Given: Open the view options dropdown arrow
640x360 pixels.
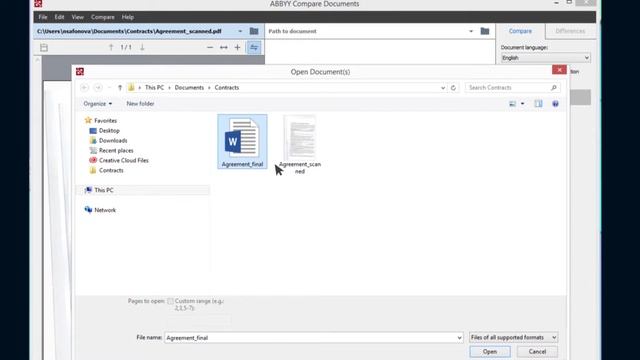Looking at the screenshot, I should pyautogui.click(x=522, y=104).
